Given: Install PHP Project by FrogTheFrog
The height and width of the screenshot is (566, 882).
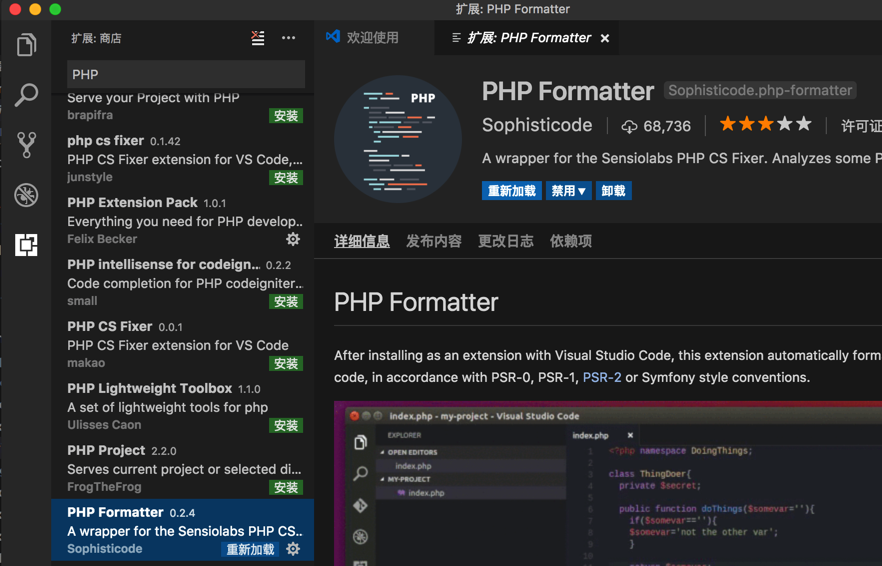Looking at the screenshot, I should 286,487.
